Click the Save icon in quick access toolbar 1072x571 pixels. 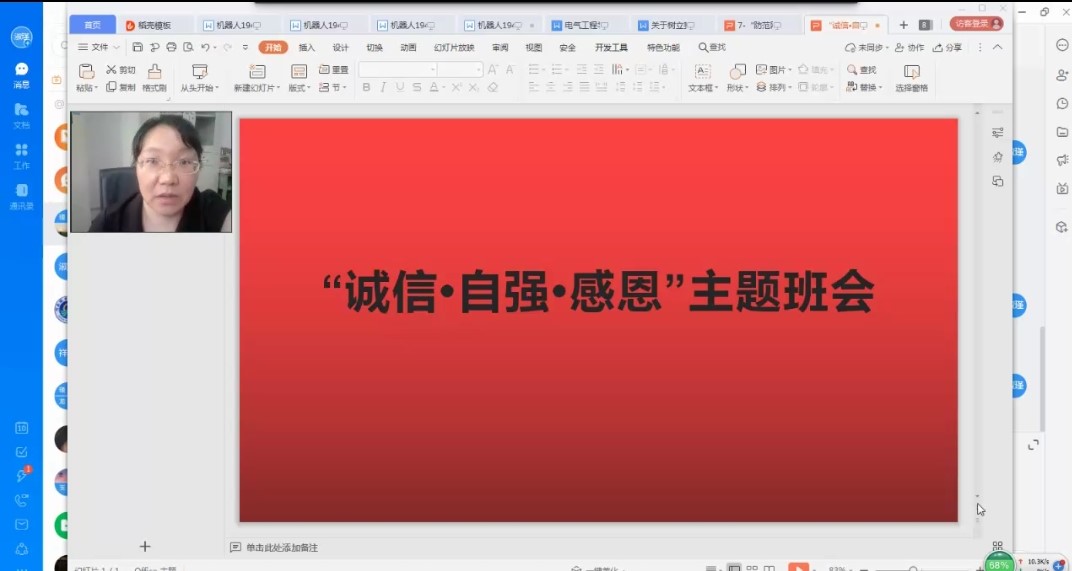[x=137, y=47]
